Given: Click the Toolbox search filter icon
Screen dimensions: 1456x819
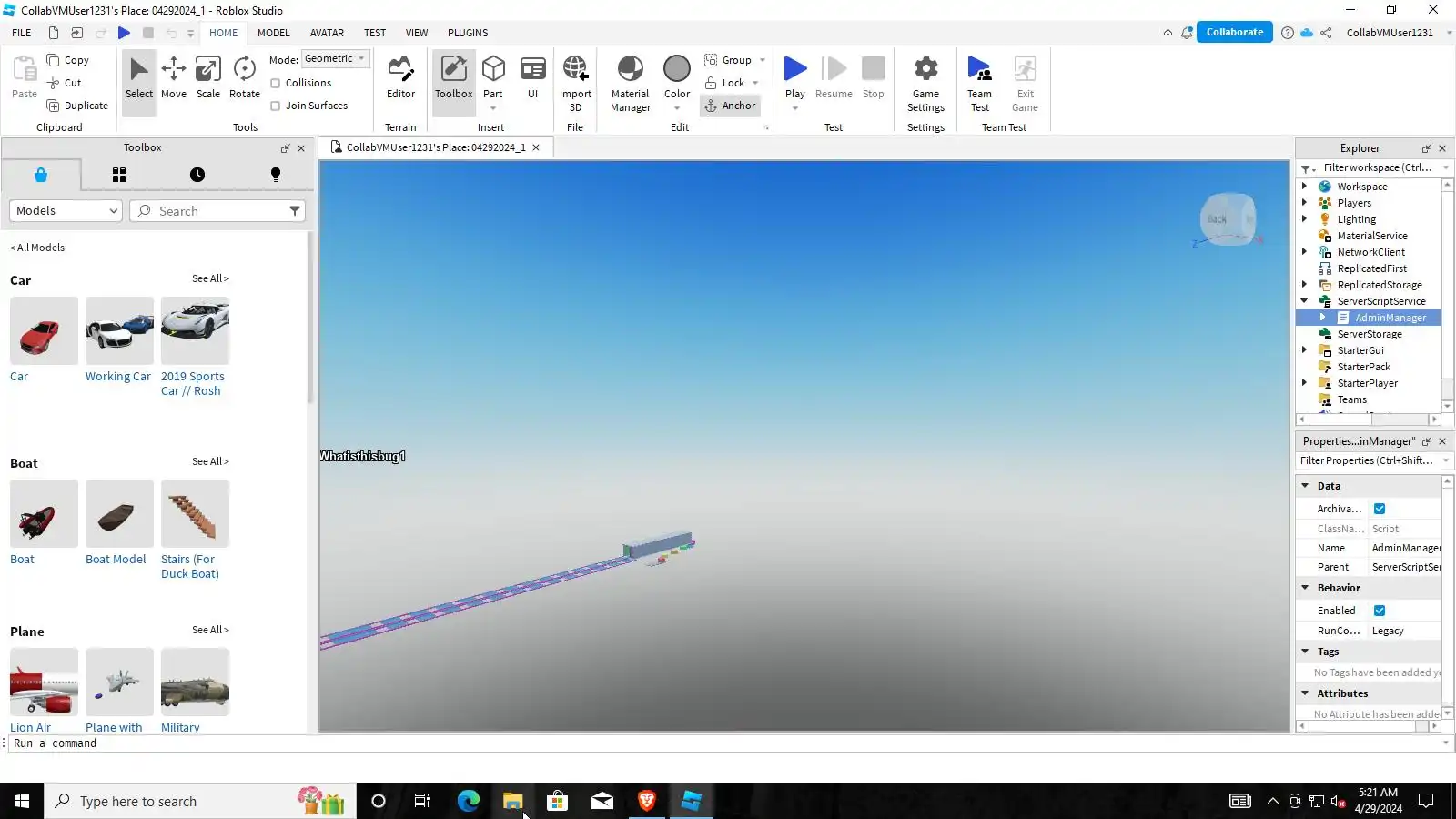Looking at the screenshot, I should tap(295, 211).
